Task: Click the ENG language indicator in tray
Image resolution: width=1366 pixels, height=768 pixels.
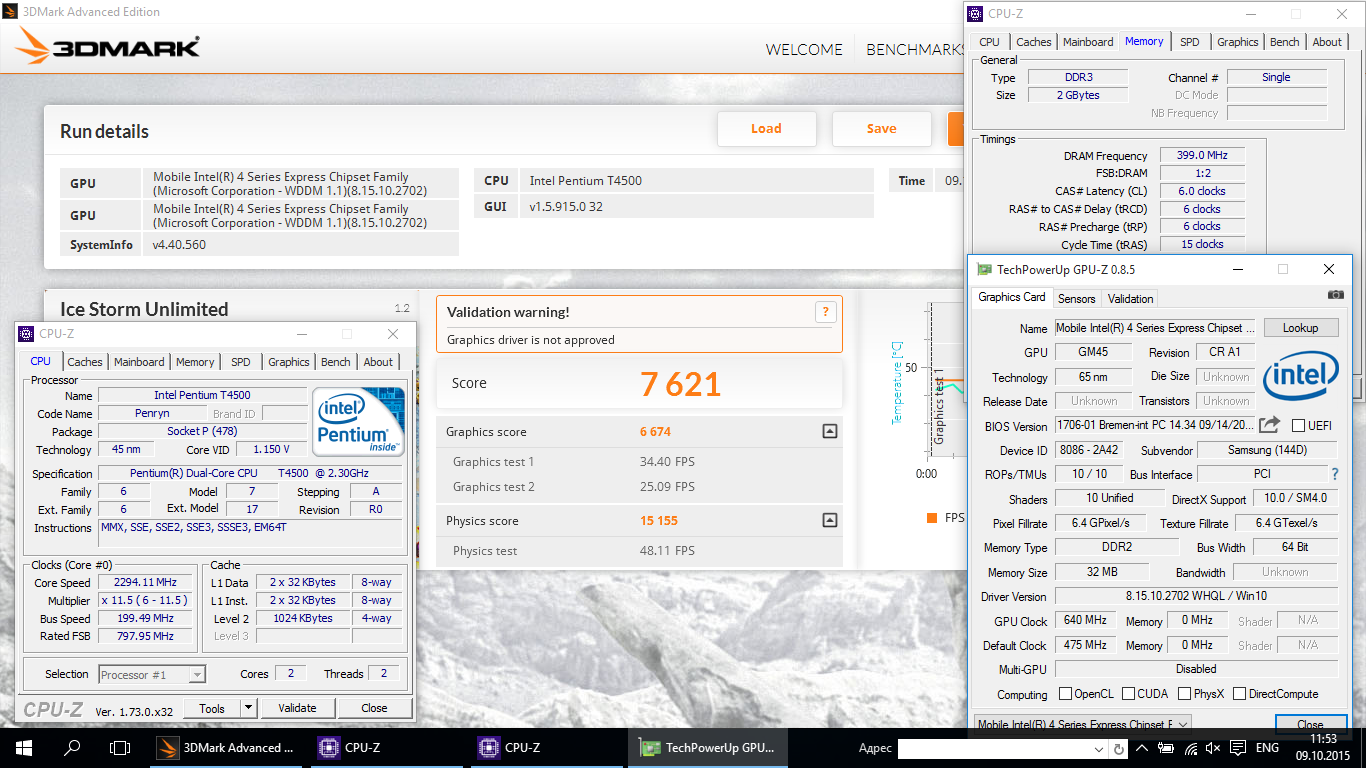Action: point(1267,748)
